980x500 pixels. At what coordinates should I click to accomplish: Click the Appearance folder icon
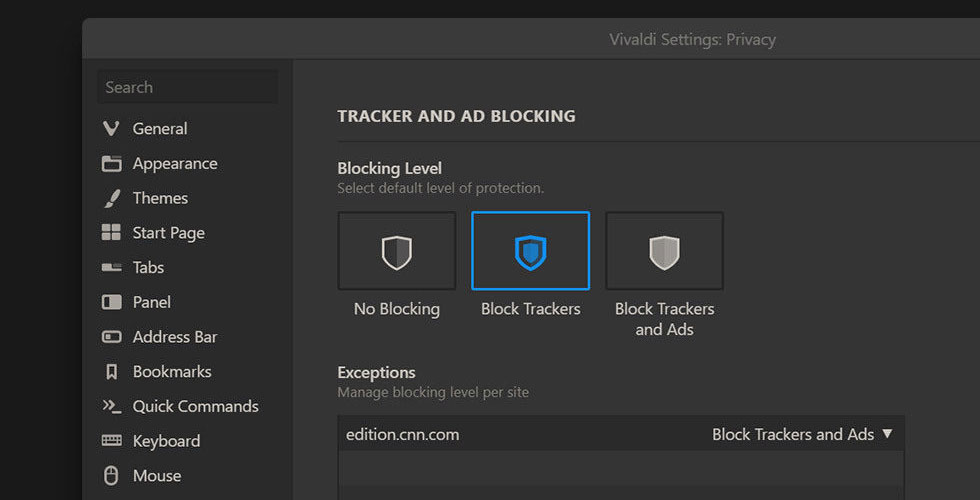coord(111,164)
